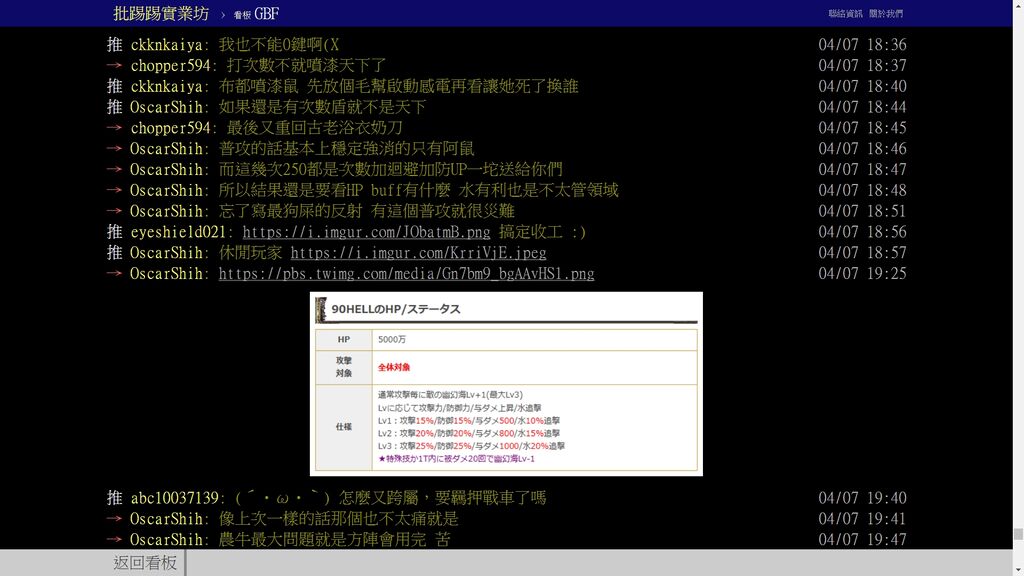Click the 返回看板 button at bottom
Viewport: 1024px width, 576px height.
[145, 563]
